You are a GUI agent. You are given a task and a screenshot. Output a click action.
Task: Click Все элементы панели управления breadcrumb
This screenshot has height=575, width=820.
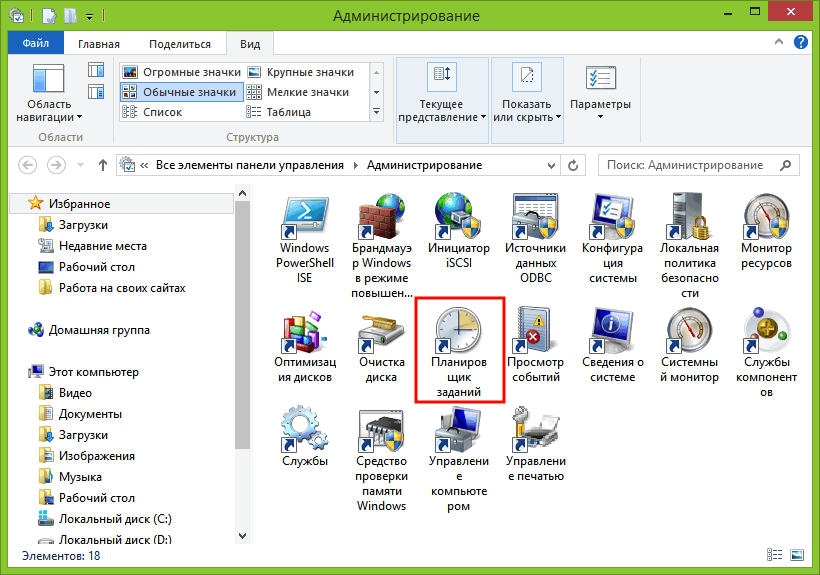[x=249, y=166]
